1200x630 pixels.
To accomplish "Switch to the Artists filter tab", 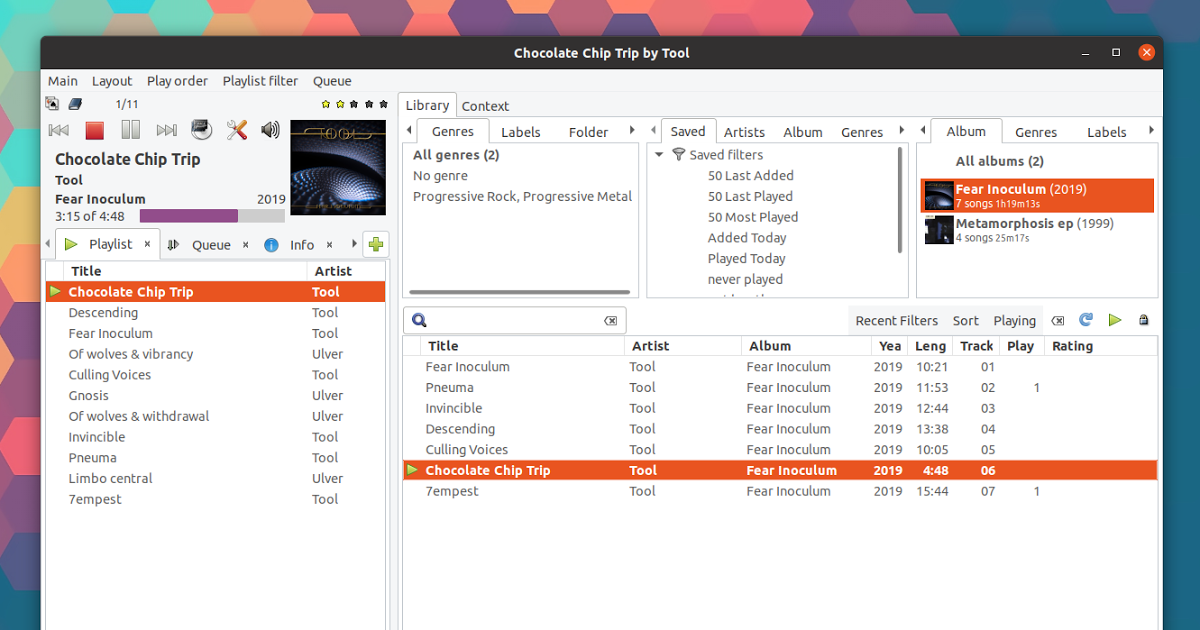I will tap(744, 132).
